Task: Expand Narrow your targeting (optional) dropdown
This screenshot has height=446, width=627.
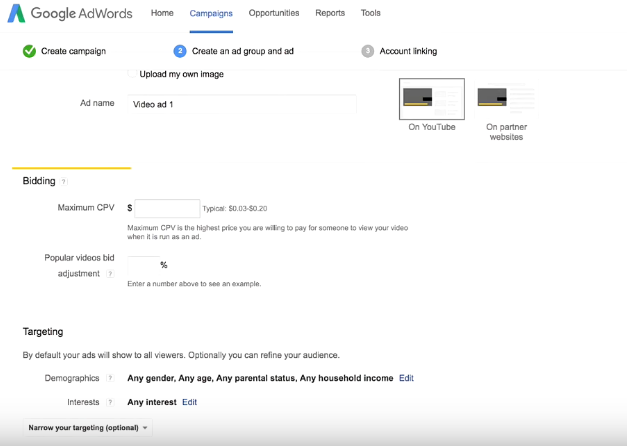Action: 89,428
